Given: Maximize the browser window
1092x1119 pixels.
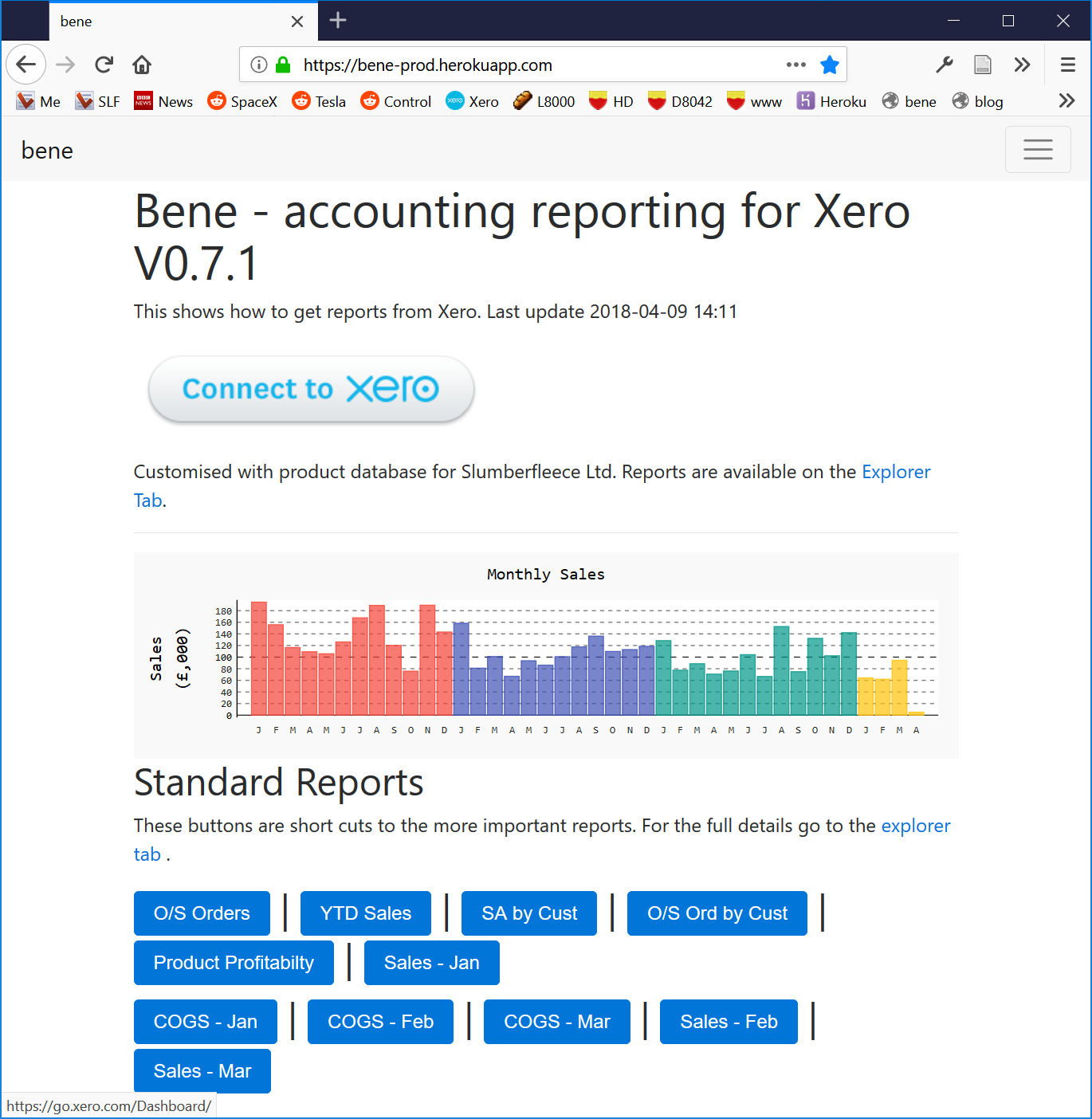Looking at the screenshot, I should [1008, 21].
